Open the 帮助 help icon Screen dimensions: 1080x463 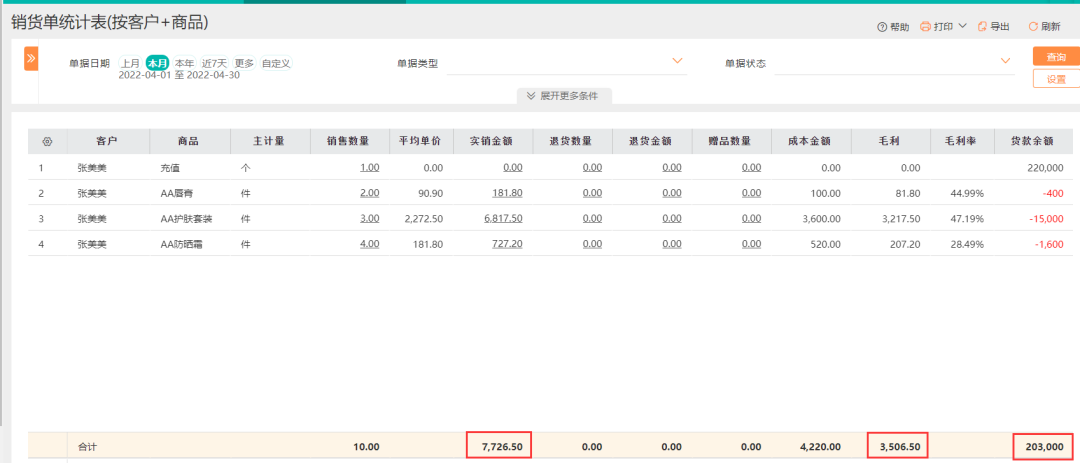882,27
